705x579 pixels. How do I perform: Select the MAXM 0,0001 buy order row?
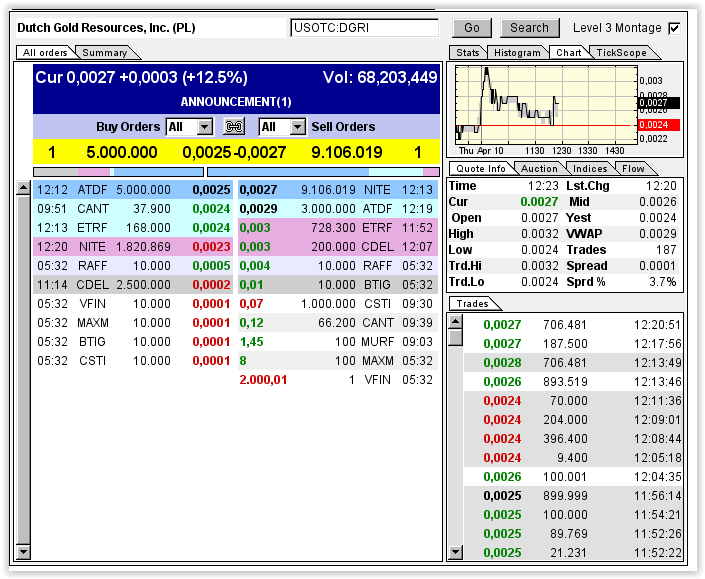tap(133, 323)
